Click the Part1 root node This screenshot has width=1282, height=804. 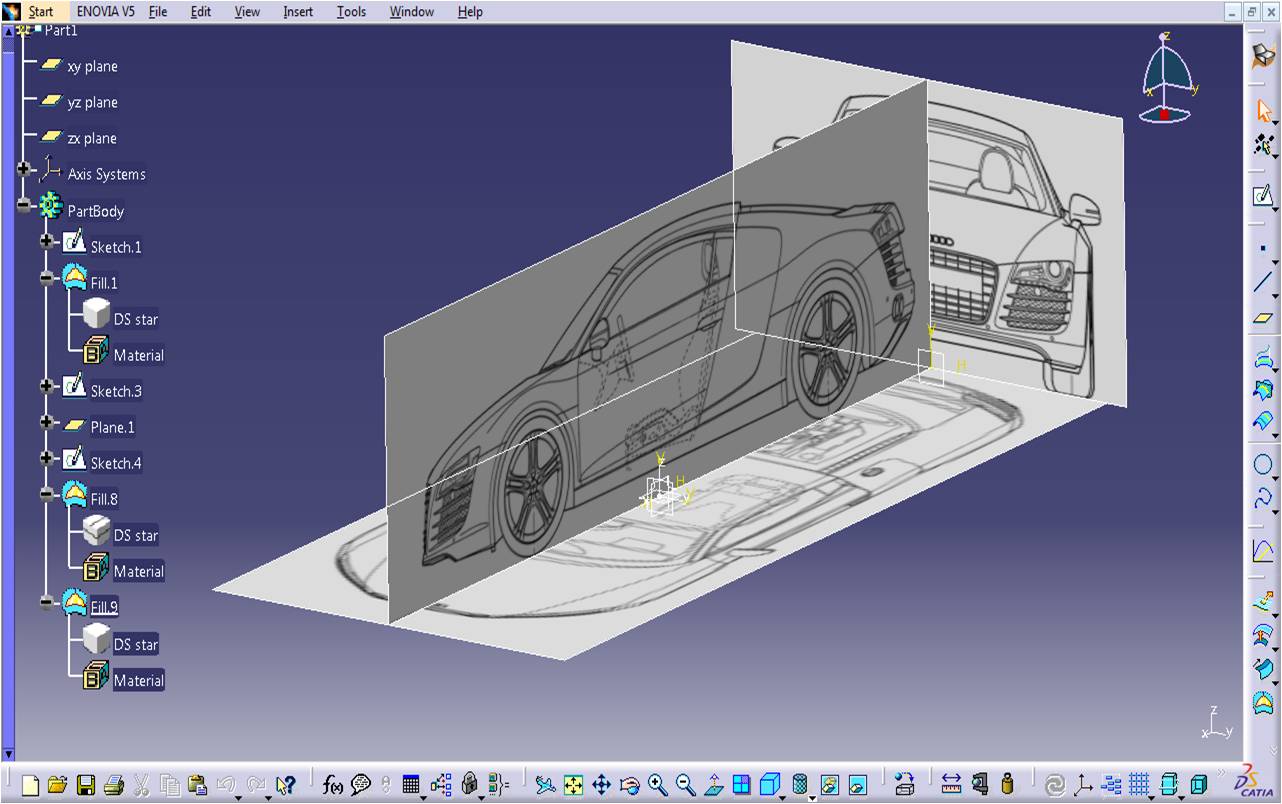[x=61, y=30]
